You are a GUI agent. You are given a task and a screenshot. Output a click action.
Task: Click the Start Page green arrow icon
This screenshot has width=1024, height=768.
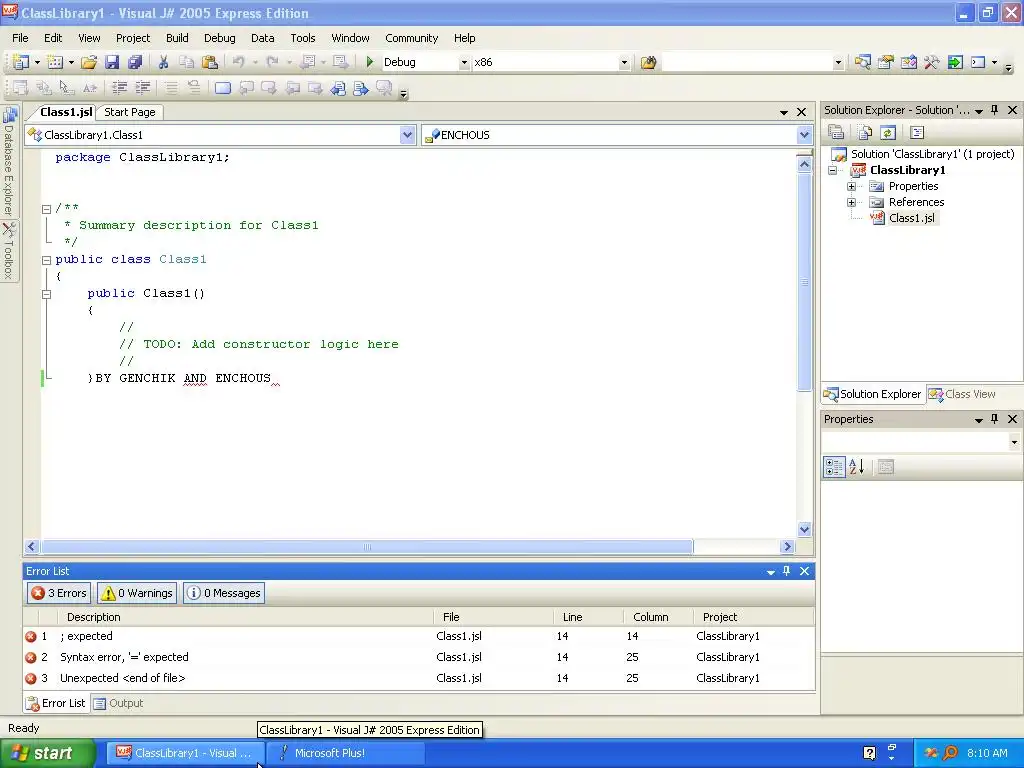tap(955, 62)
